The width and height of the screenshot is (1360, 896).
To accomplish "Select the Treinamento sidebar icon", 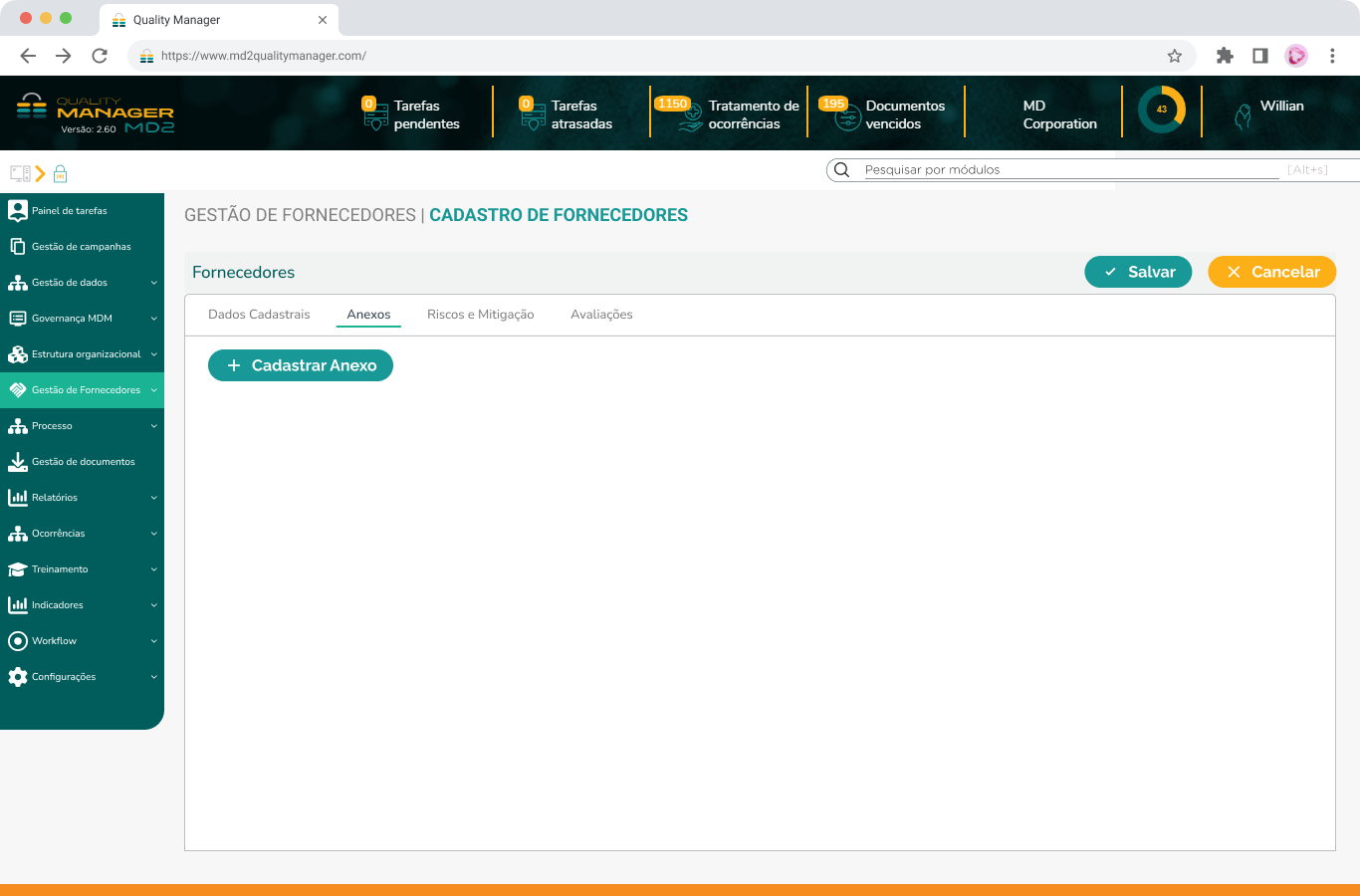I will pos(17,568).
